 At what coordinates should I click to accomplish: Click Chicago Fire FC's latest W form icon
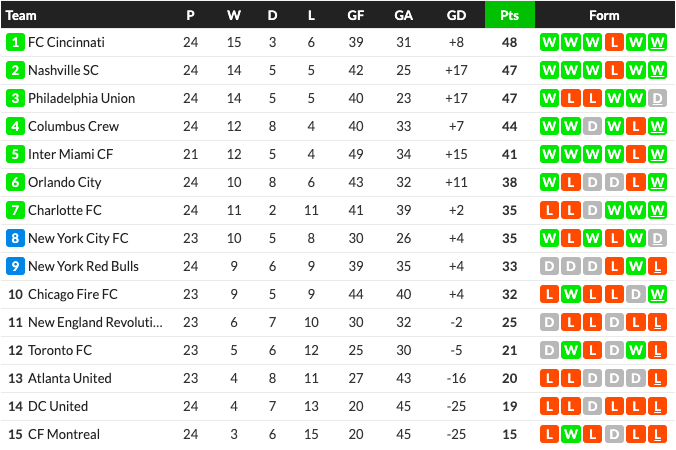click(x=657, y=294)
